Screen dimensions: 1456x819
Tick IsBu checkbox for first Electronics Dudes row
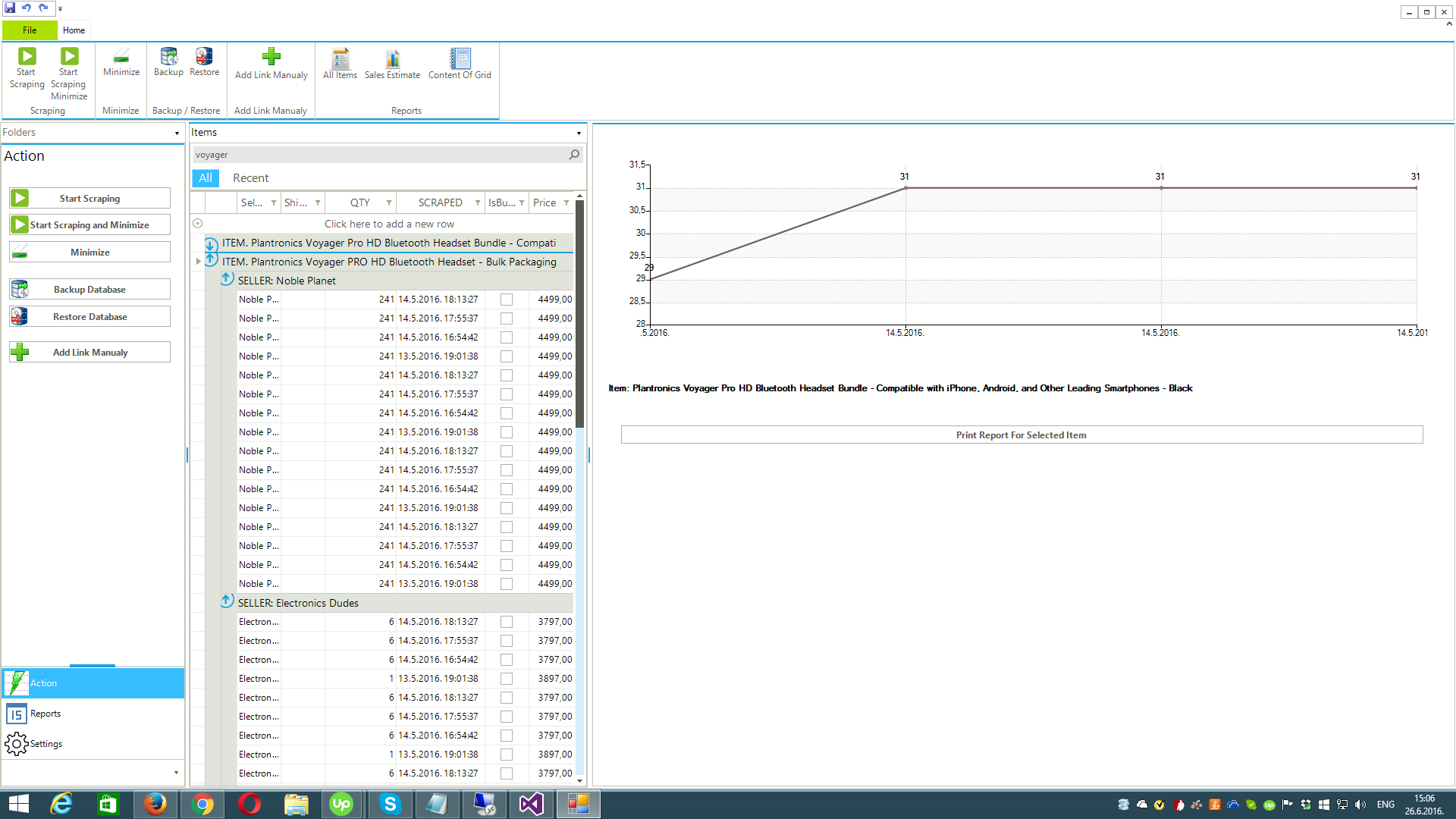click(x=507, y=622)
